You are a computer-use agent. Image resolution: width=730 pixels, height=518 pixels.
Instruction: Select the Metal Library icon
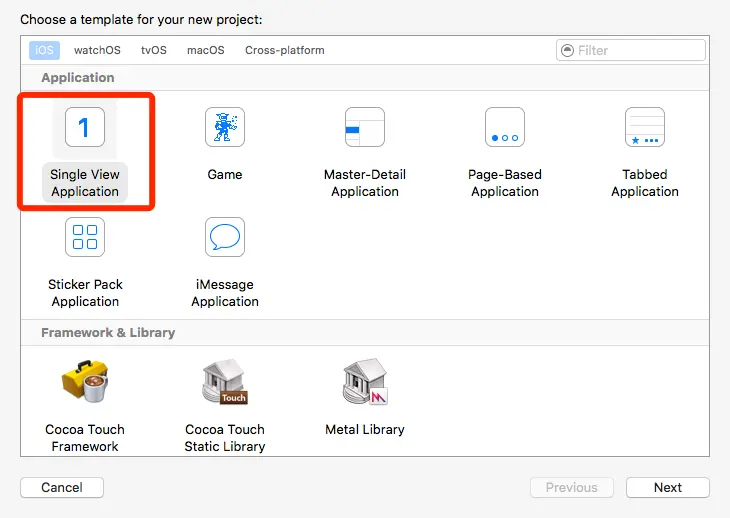point(365,381)
